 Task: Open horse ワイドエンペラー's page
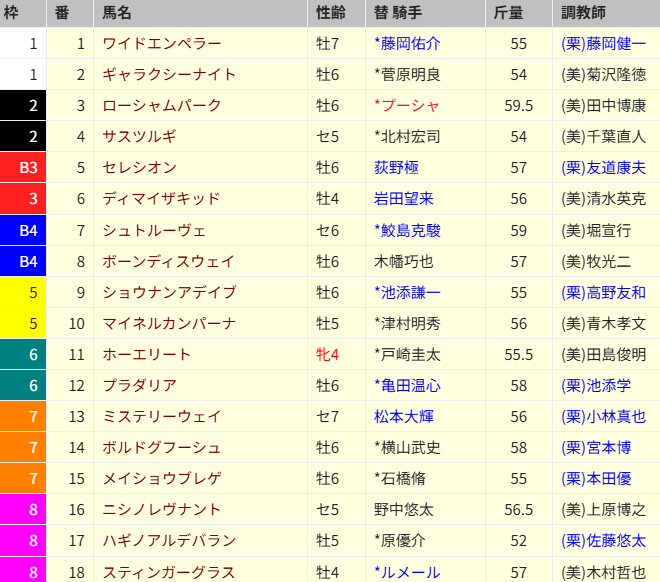162,43
